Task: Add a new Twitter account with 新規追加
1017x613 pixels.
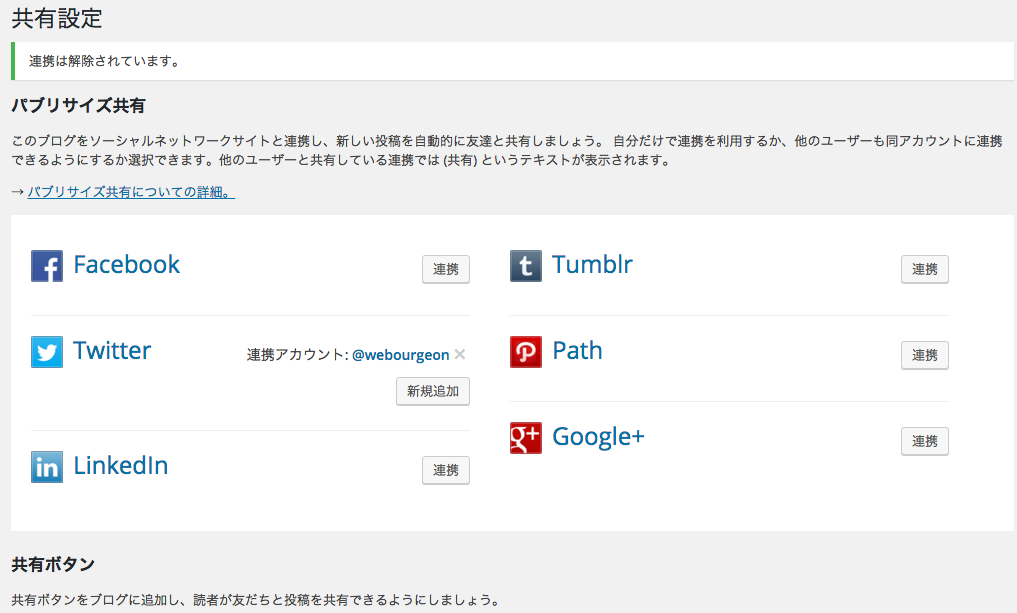Action: pyautogui.click(x=433, y=391)
